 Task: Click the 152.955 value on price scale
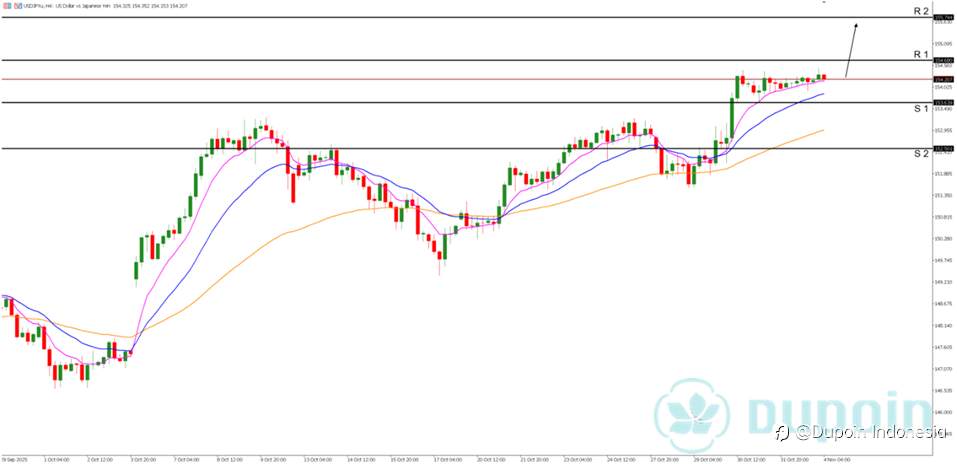point(944,130)
